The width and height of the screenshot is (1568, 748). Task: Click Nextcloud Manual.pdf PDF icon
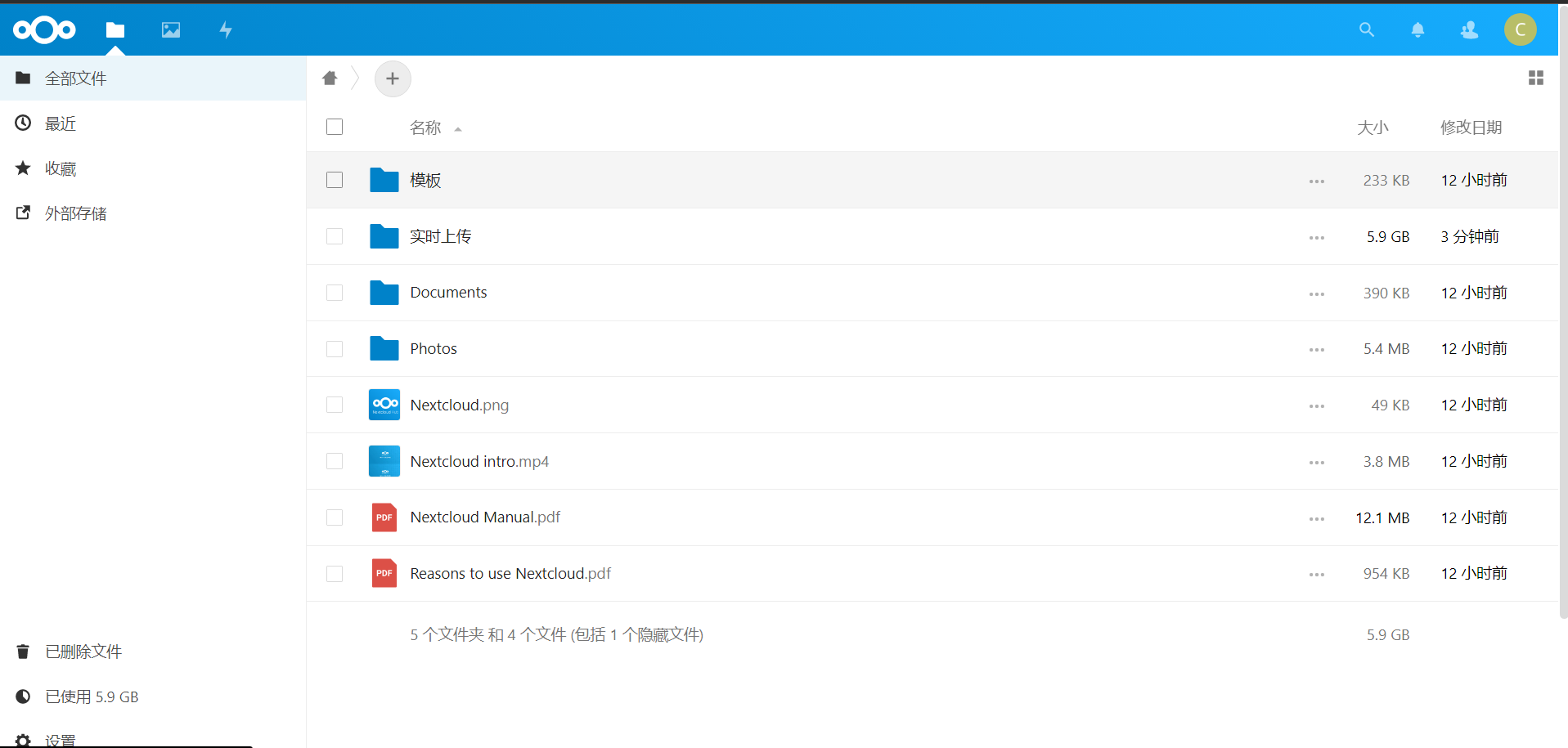[x=384, y=517]
